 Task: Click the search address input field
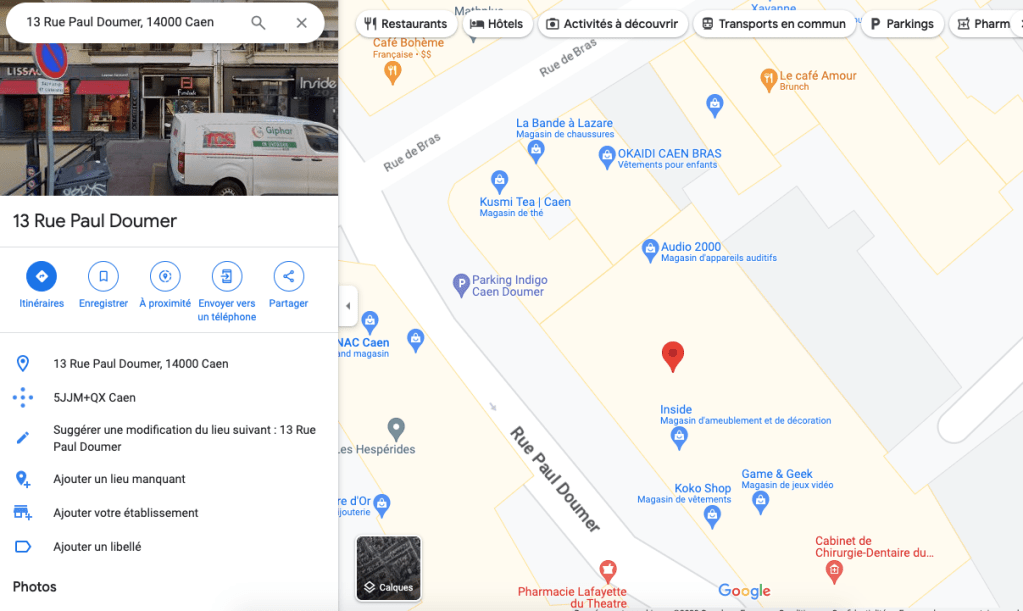point(130,22)
